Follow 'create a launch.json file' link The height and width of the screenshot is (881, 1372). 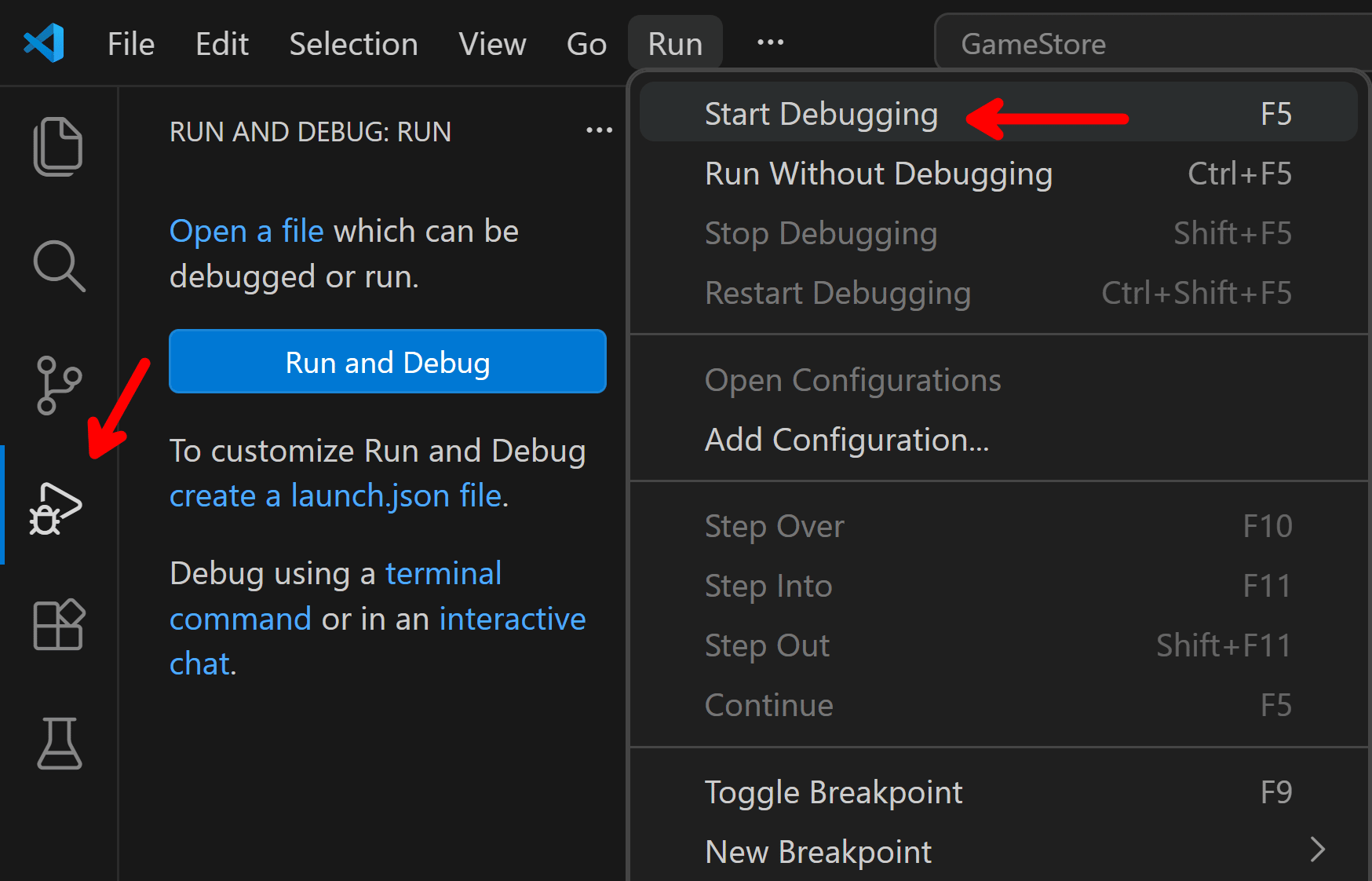[x=336, y=496]
